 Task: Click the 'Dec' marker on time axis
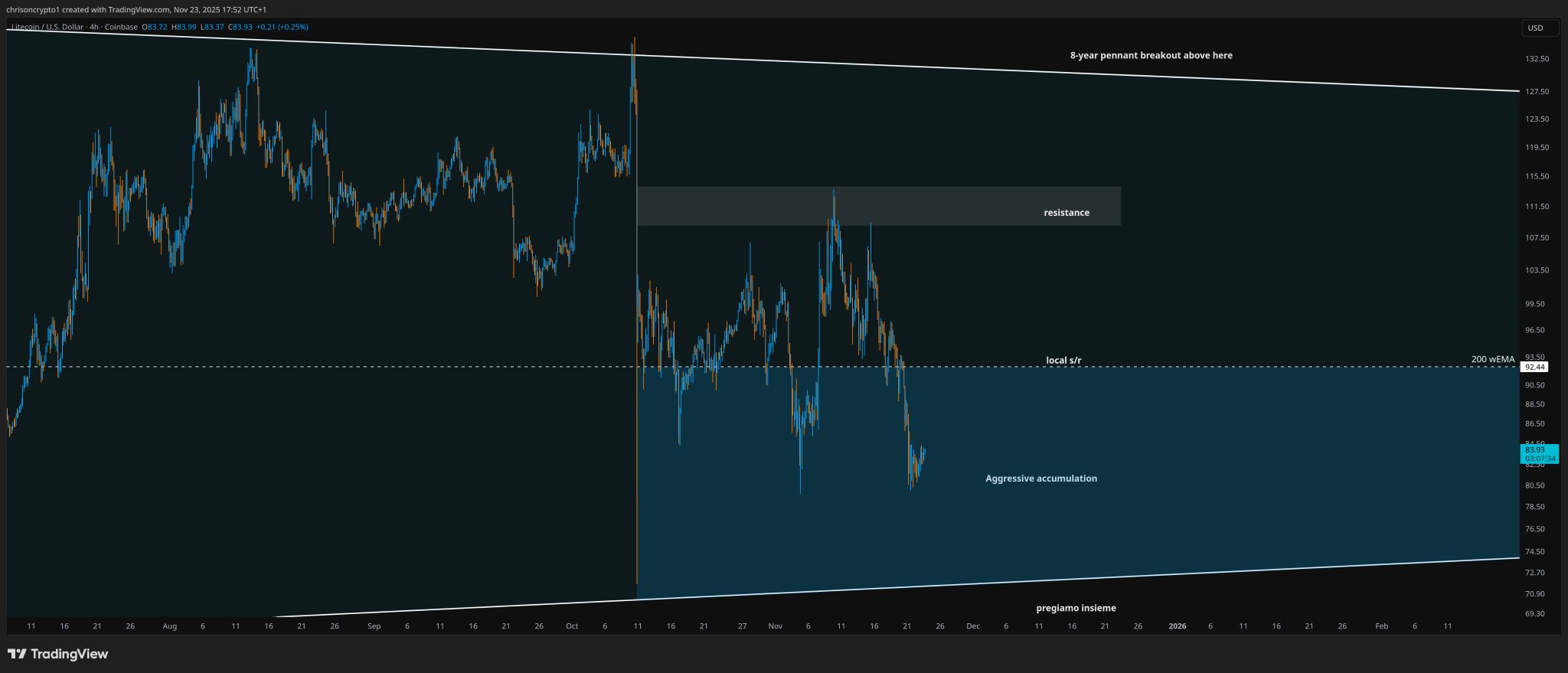pyautogui.click(x=972, y=626)
